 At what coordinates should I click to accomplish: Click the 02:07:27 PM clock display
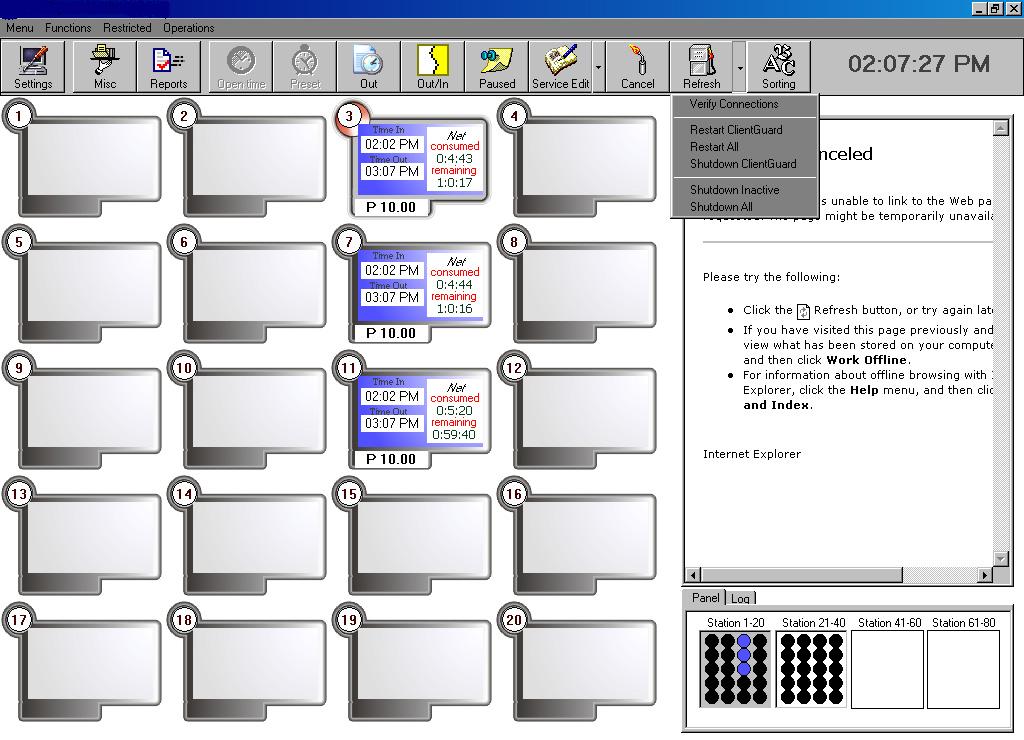(x=918, y=64)
